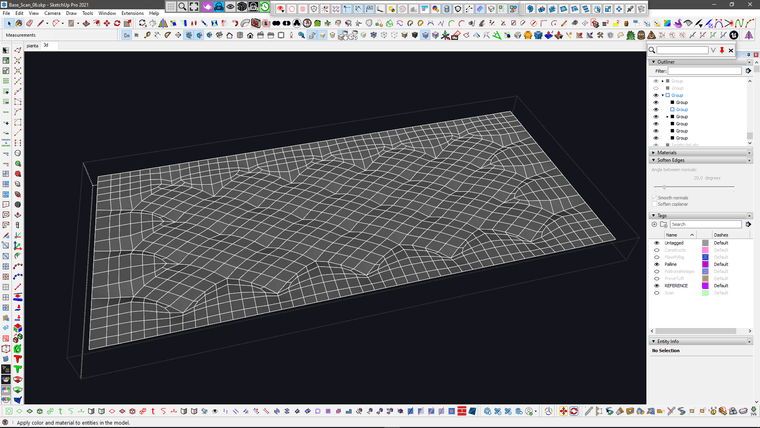This screenshot has width=760, height=428.
Task: Select the arrow Select tool
Action: pyautogui.click(x=6, y=50)
